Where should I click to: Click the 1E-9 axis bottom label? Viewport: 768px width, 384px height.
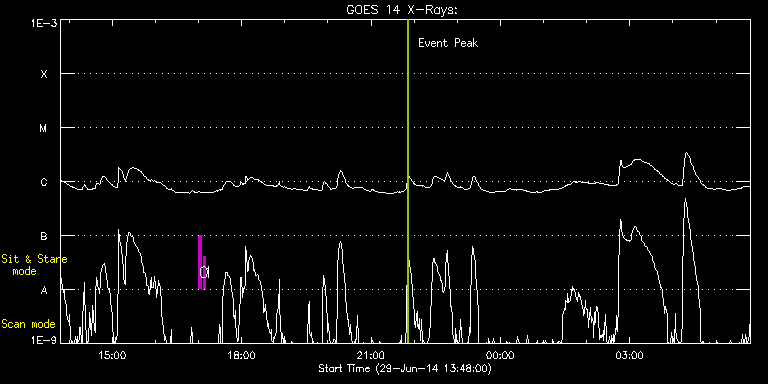[x=44, y=340]
